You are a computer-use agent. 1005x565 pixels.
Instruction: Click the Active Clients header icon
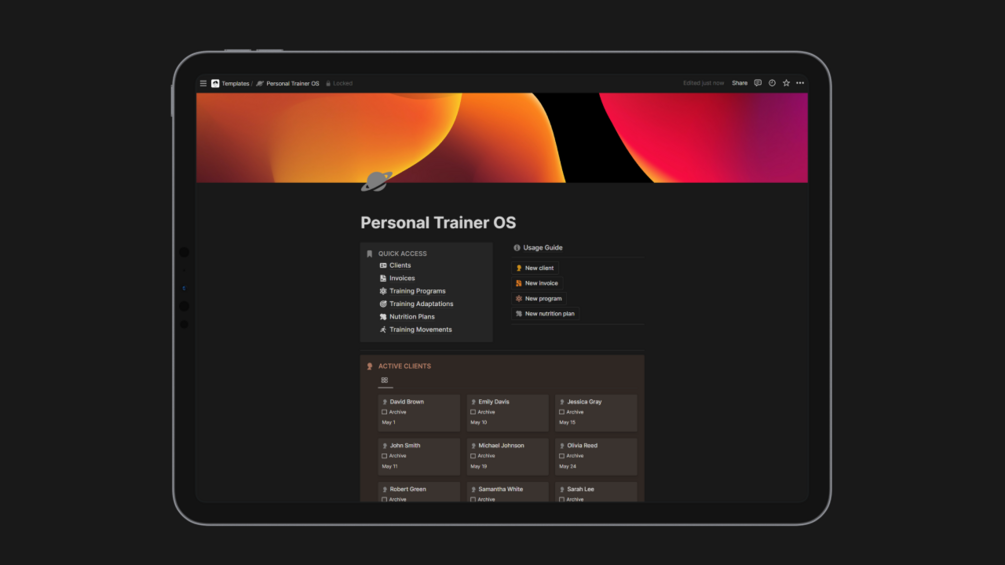369,366
